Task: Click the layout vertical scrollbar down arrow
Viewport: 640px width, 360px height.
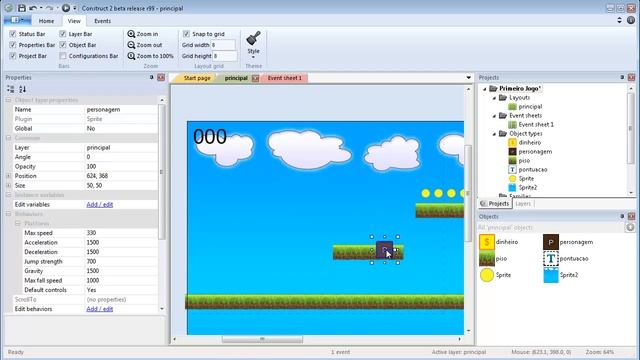Action: click(x=468, y=331)
